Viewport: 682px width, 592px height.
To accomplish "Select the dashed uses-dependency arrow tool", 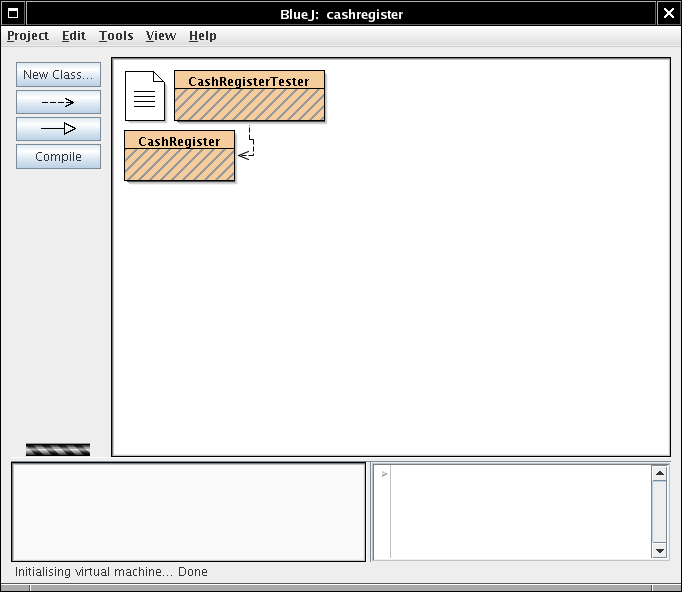I will [x=58, y=102].
